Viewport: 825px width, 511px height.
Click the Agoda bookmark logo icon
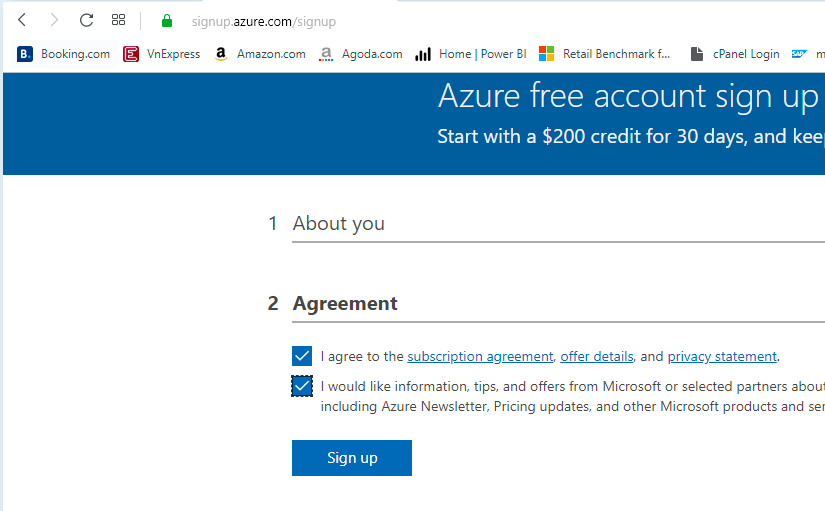pyautogui.click(x=326, y=54)
